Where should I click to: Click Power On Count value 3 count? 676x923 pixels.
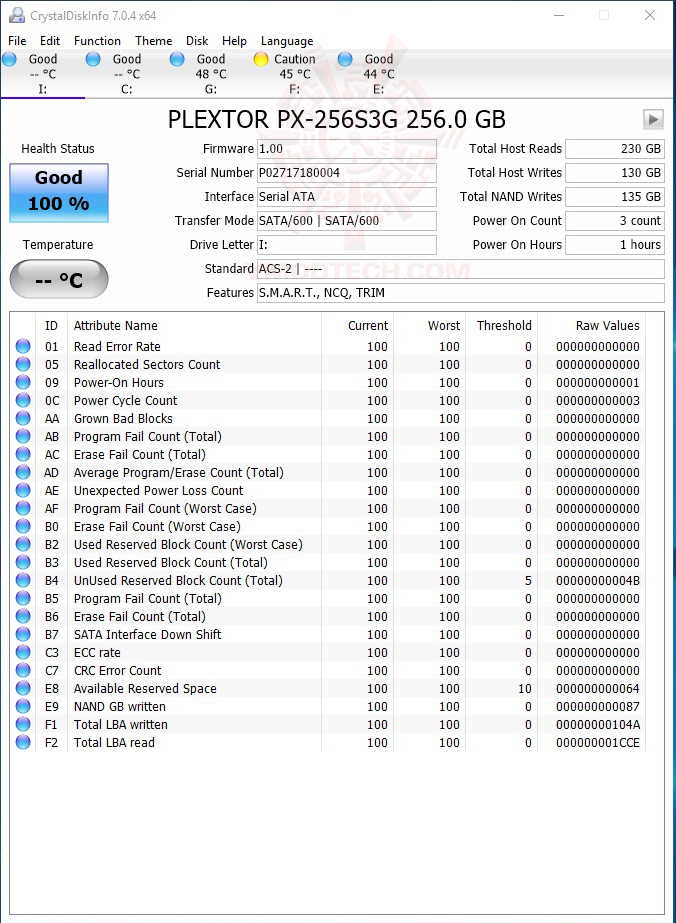(x=615, y=221)
